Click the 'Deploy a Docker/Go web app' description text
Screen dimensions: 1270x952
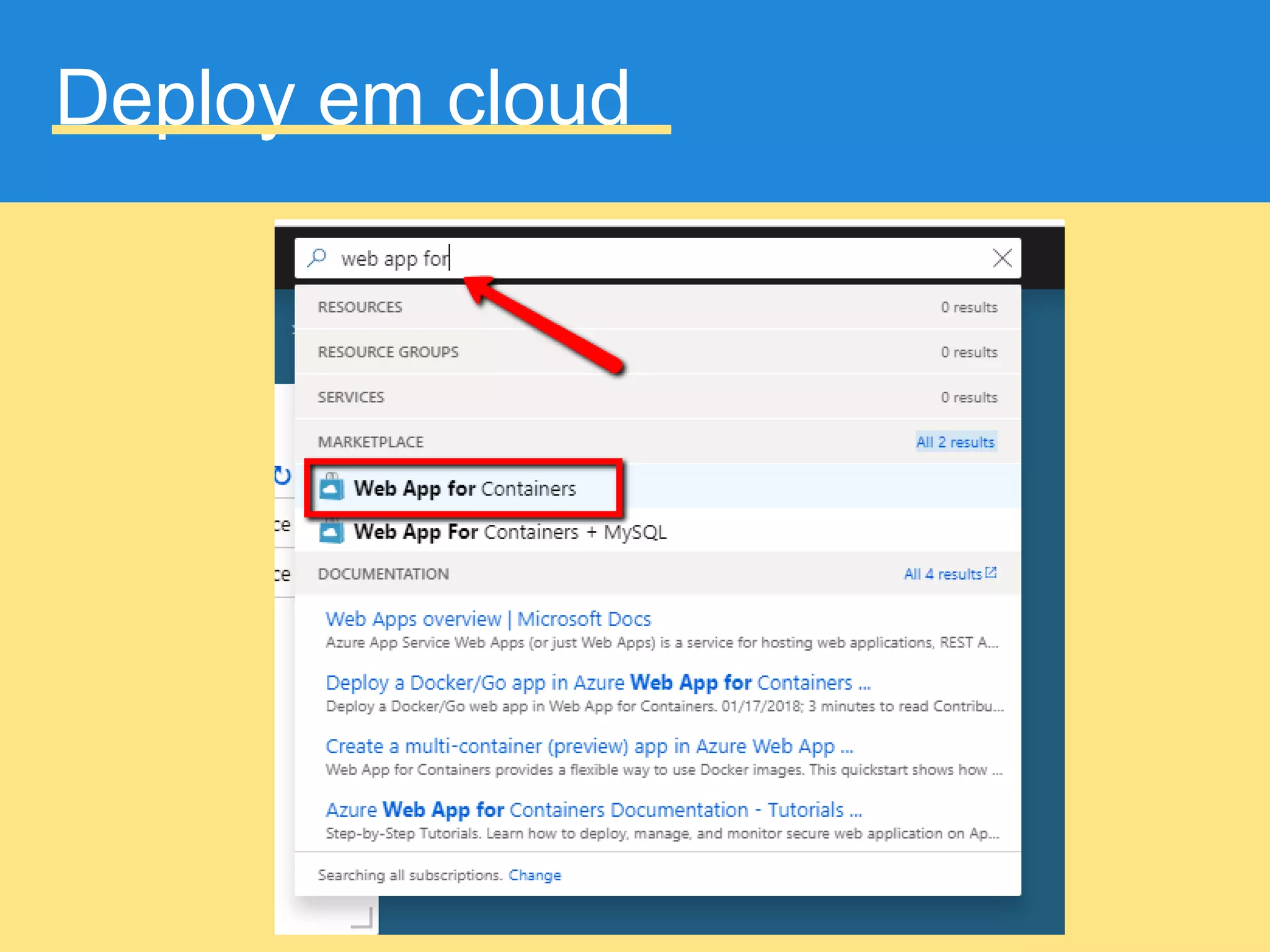(665, 706)
